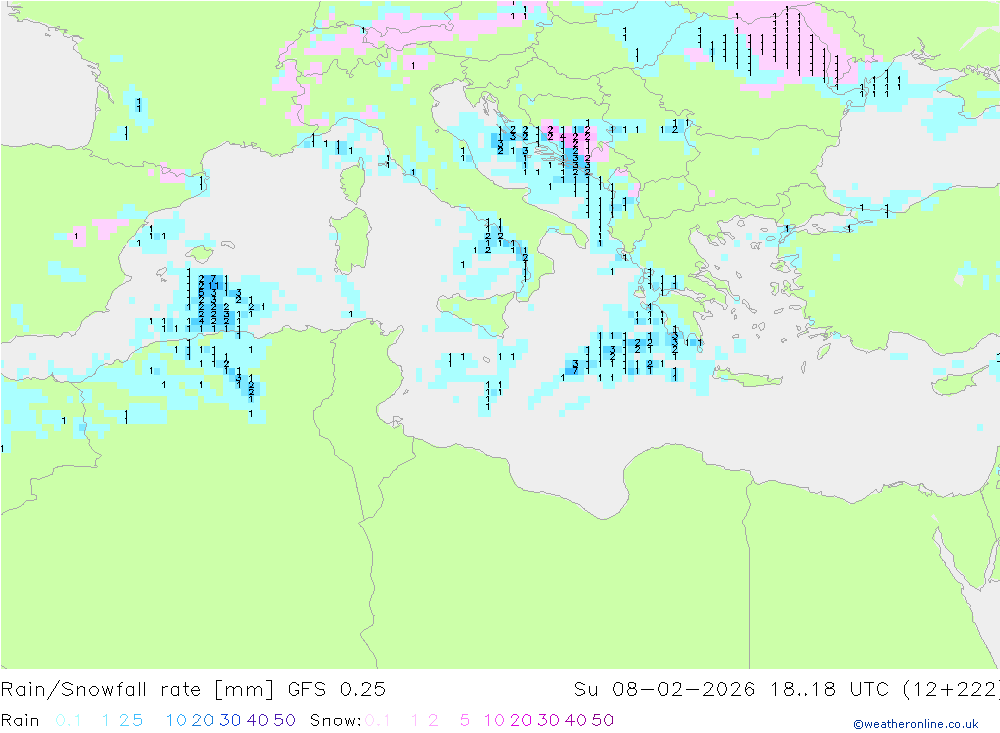Click the Snow legend value 5
1000x733 pixels.
click(465, 720)
